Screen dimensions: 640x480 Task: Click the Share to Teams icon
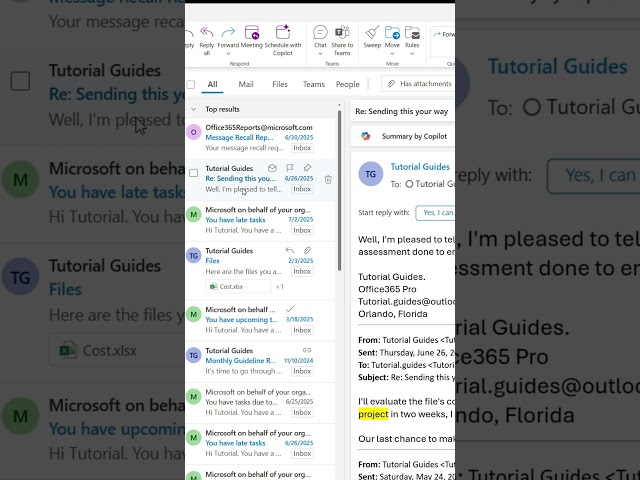point(342,32)
